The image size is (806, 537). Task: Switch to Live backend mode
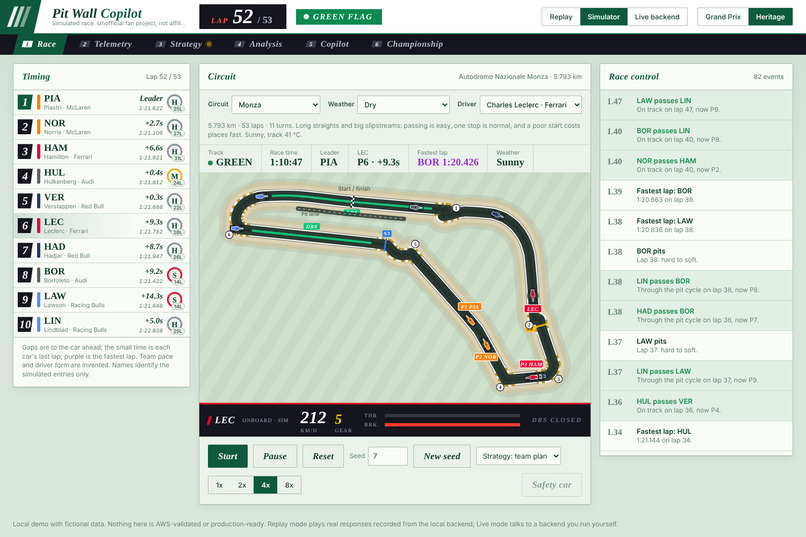(657, 17)
